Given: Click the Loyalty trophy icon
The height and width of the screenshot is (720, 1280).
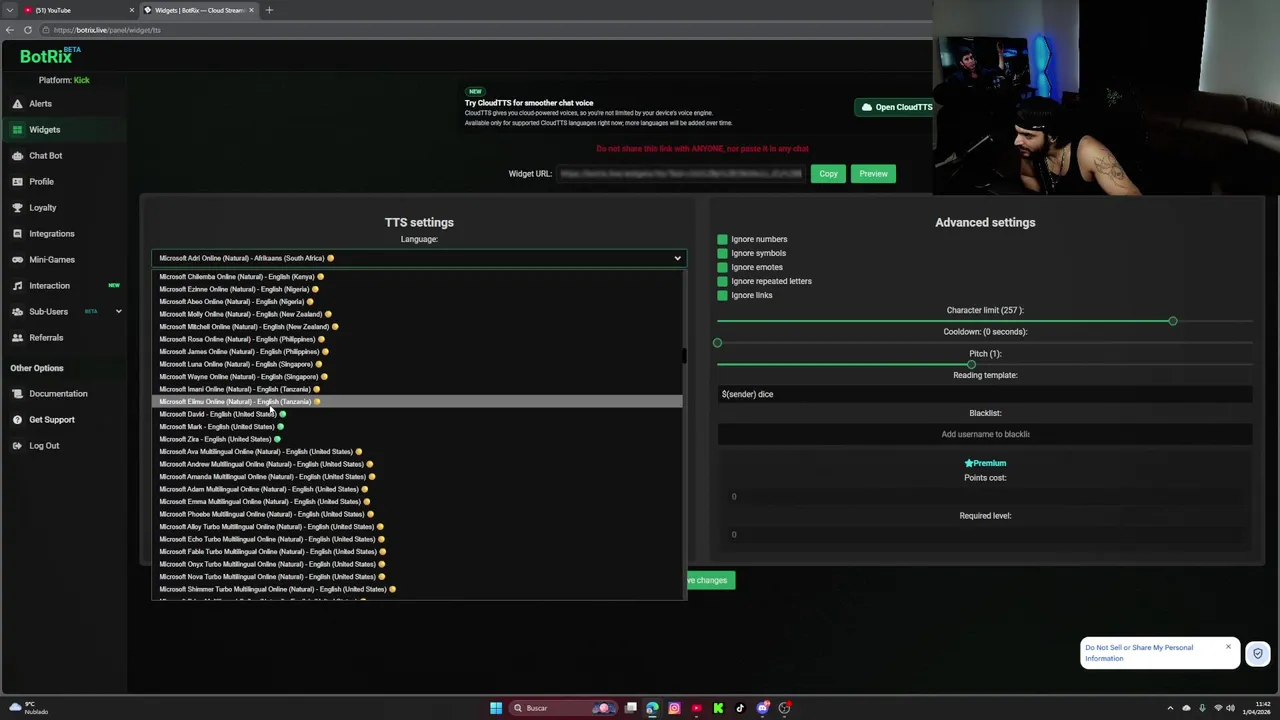Looking at the screenshot, I should [x=18, y=208].
